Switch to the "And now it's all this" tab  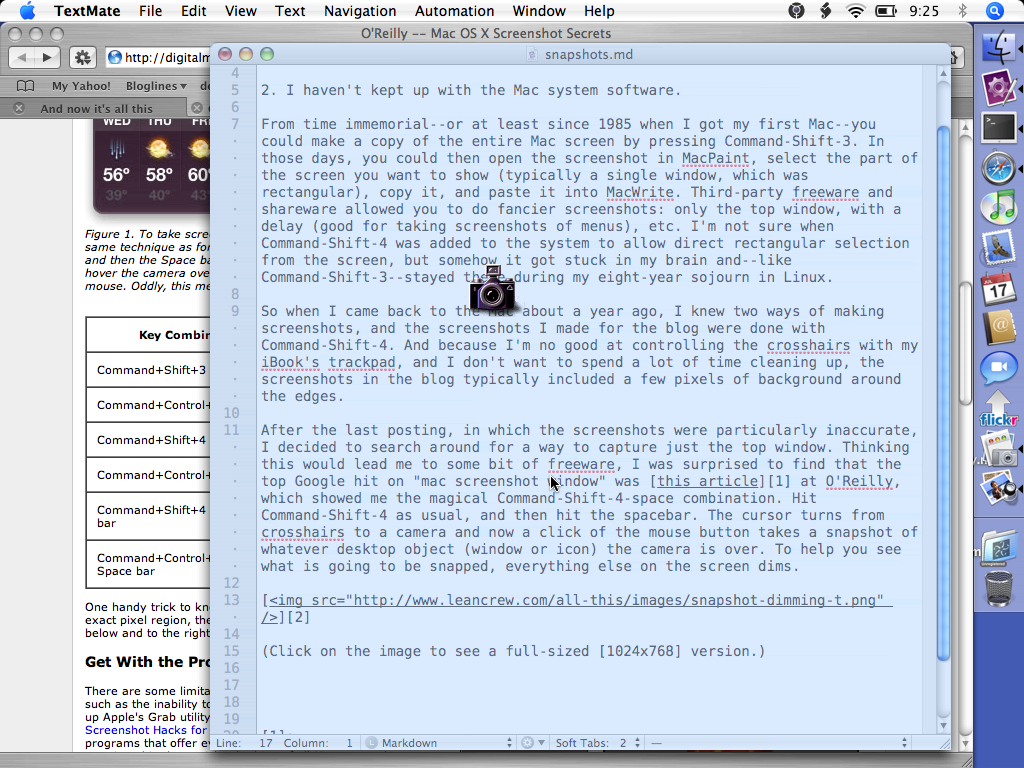point(96,108)
